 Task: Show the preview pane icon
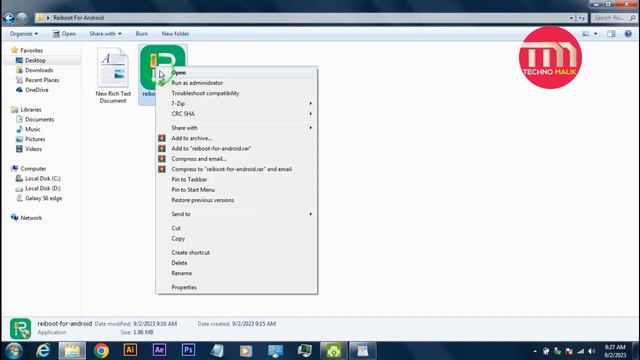coord(611,34)
